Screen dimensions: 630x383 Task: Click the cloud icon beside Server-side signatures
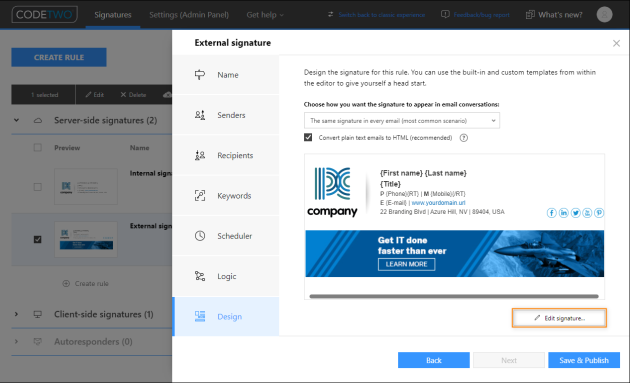(x=38, y=121)
